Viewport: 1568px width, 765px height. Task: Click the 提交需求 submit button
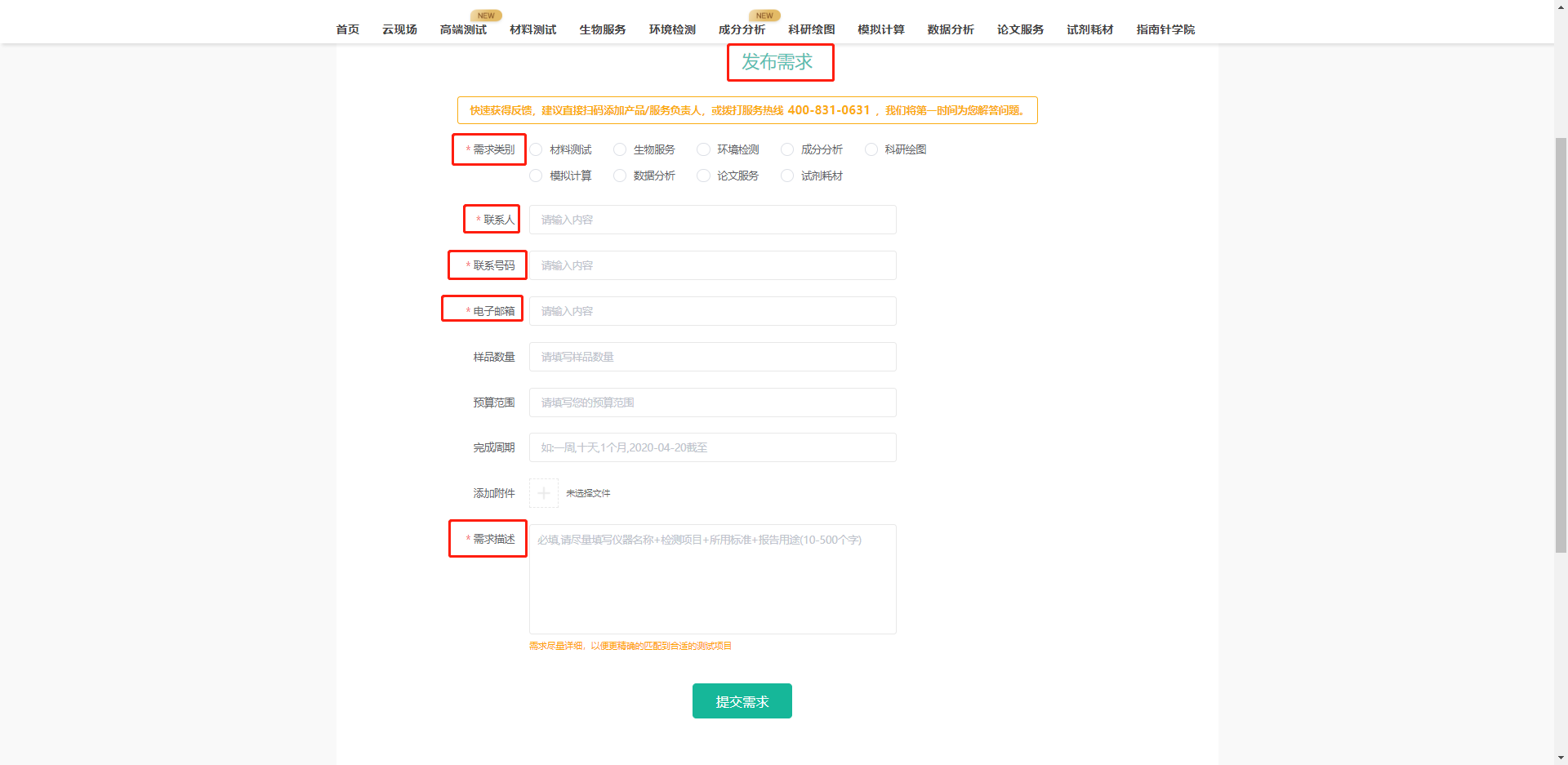point(742,701)
